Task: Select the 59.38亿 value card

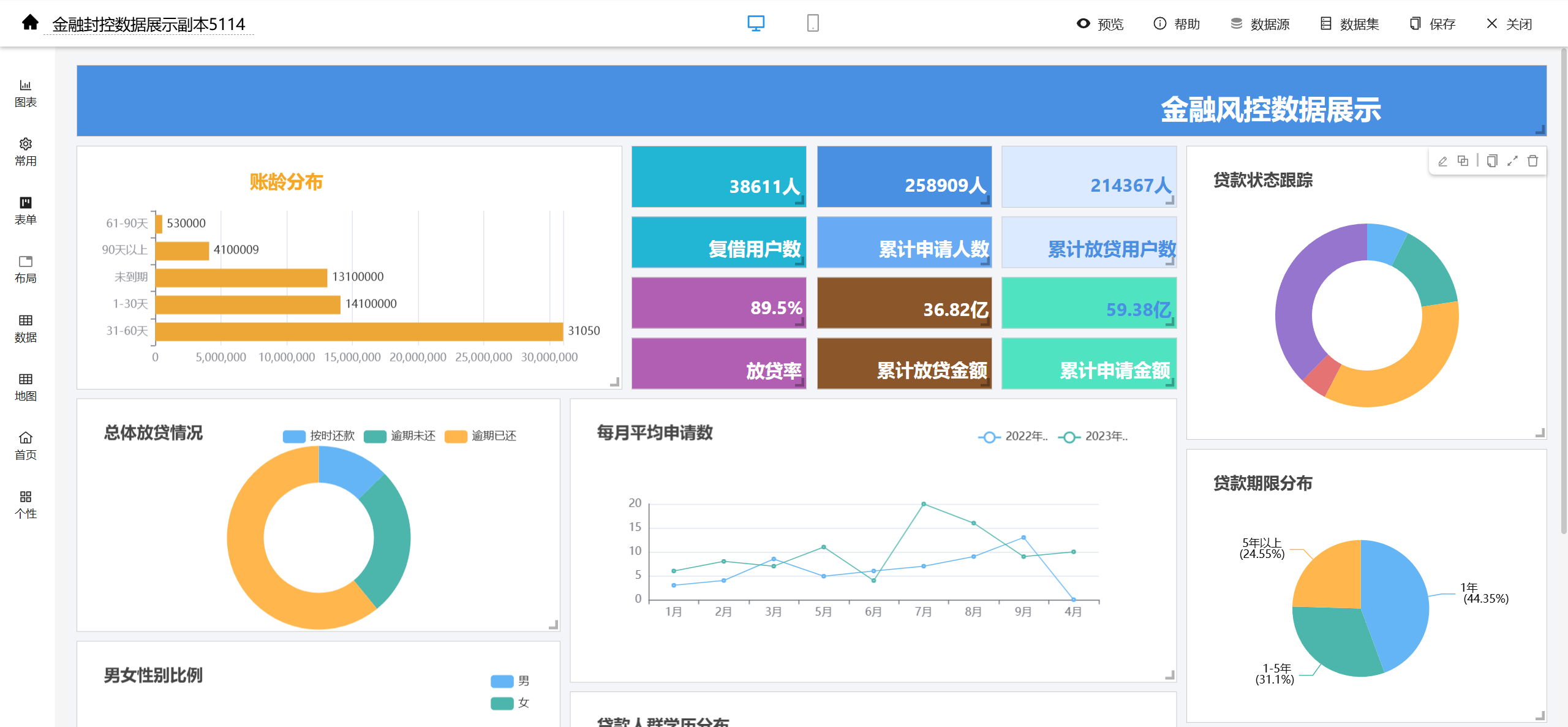Action: (x=1089, y=303)
